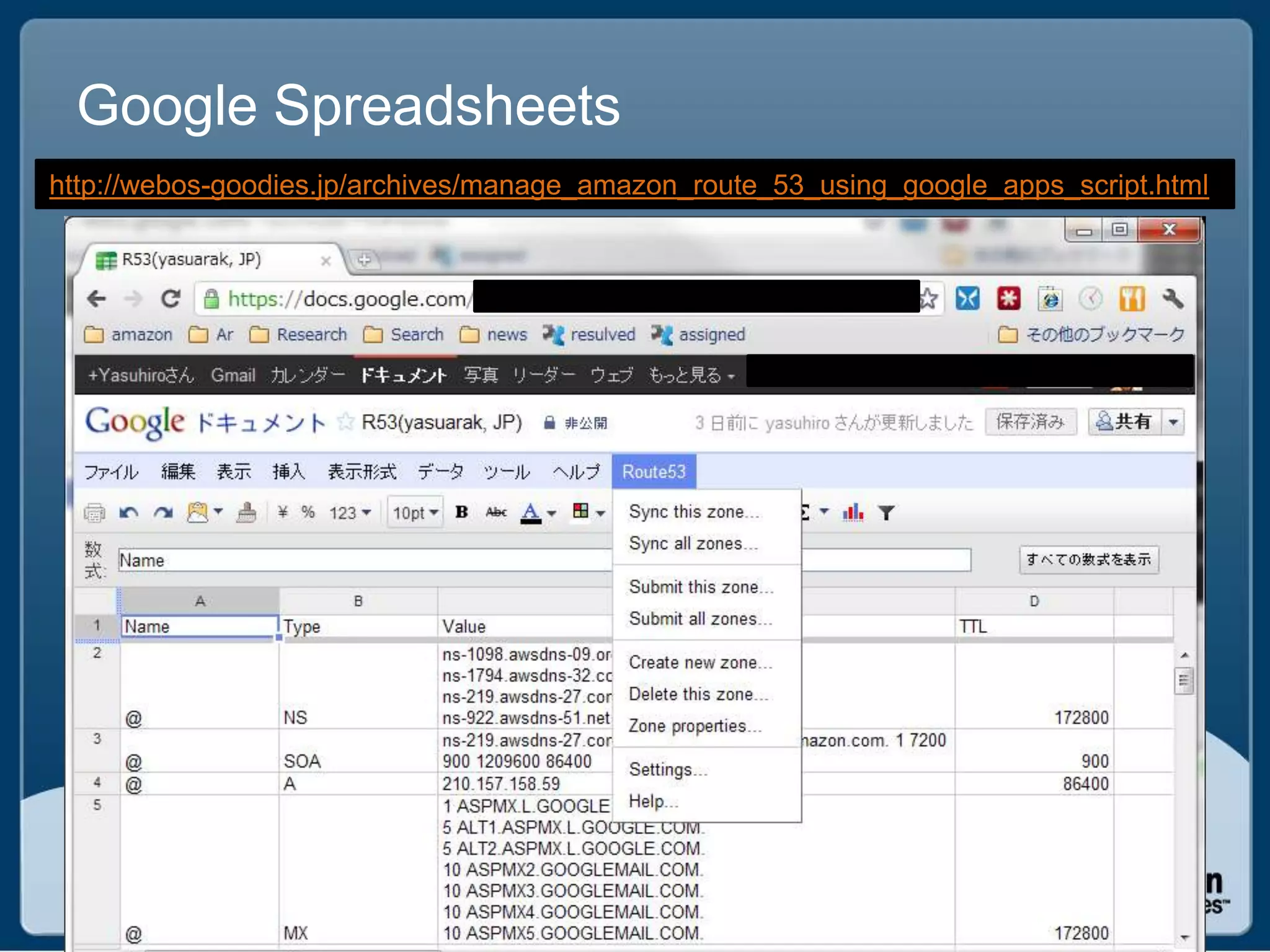This screenshot has height=952, width=1270.
Task: Click the 共有 share button
Action: pyautogui.click(x=1125, y=422)
